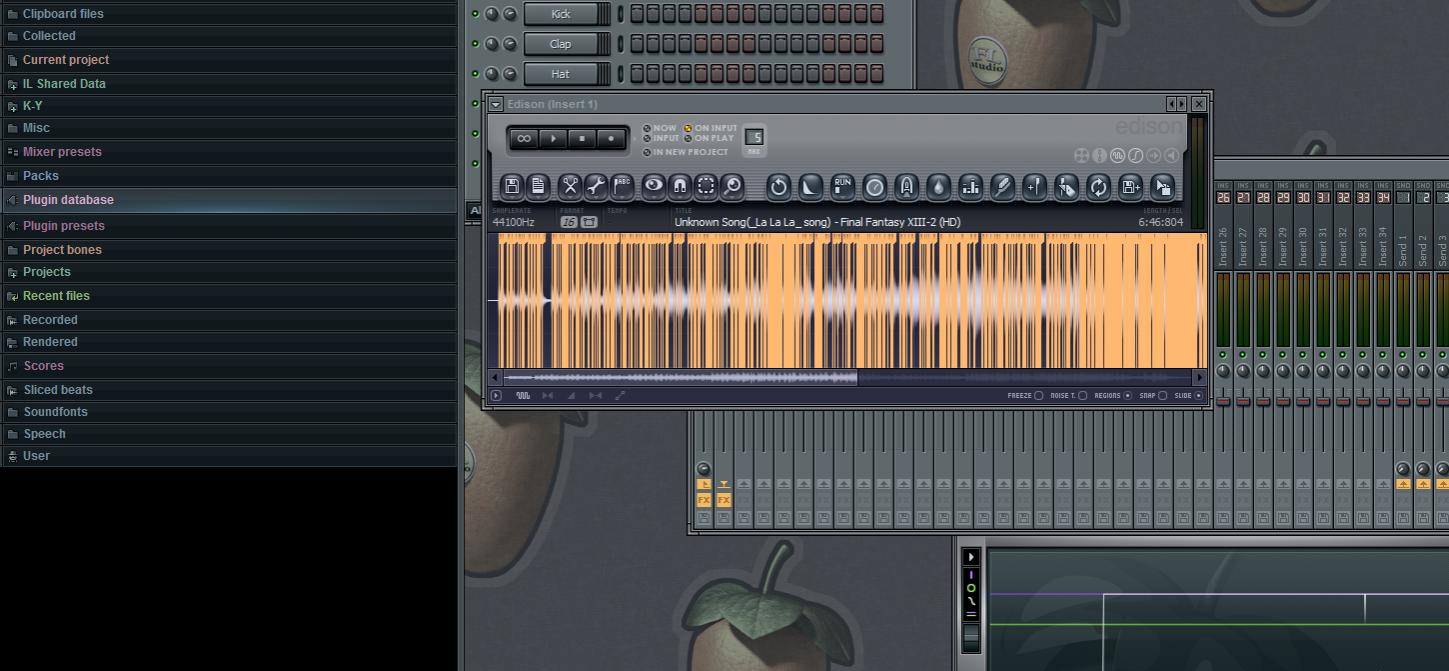Click the Insert 26 mixer pan knob

coord(1223,371)
